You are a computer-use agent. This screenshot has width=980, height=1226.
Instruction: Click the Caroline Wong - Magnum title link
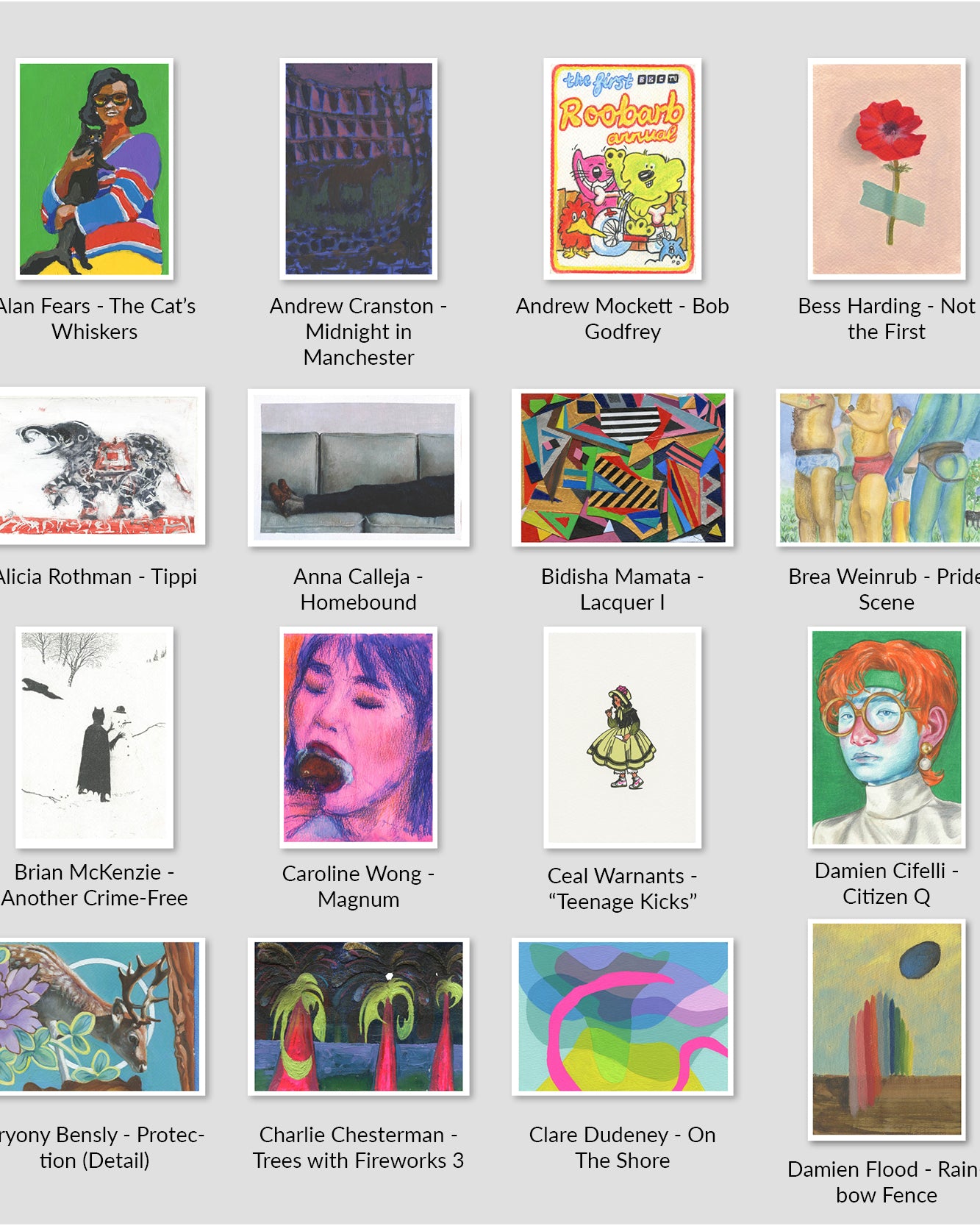coord(358,886)
